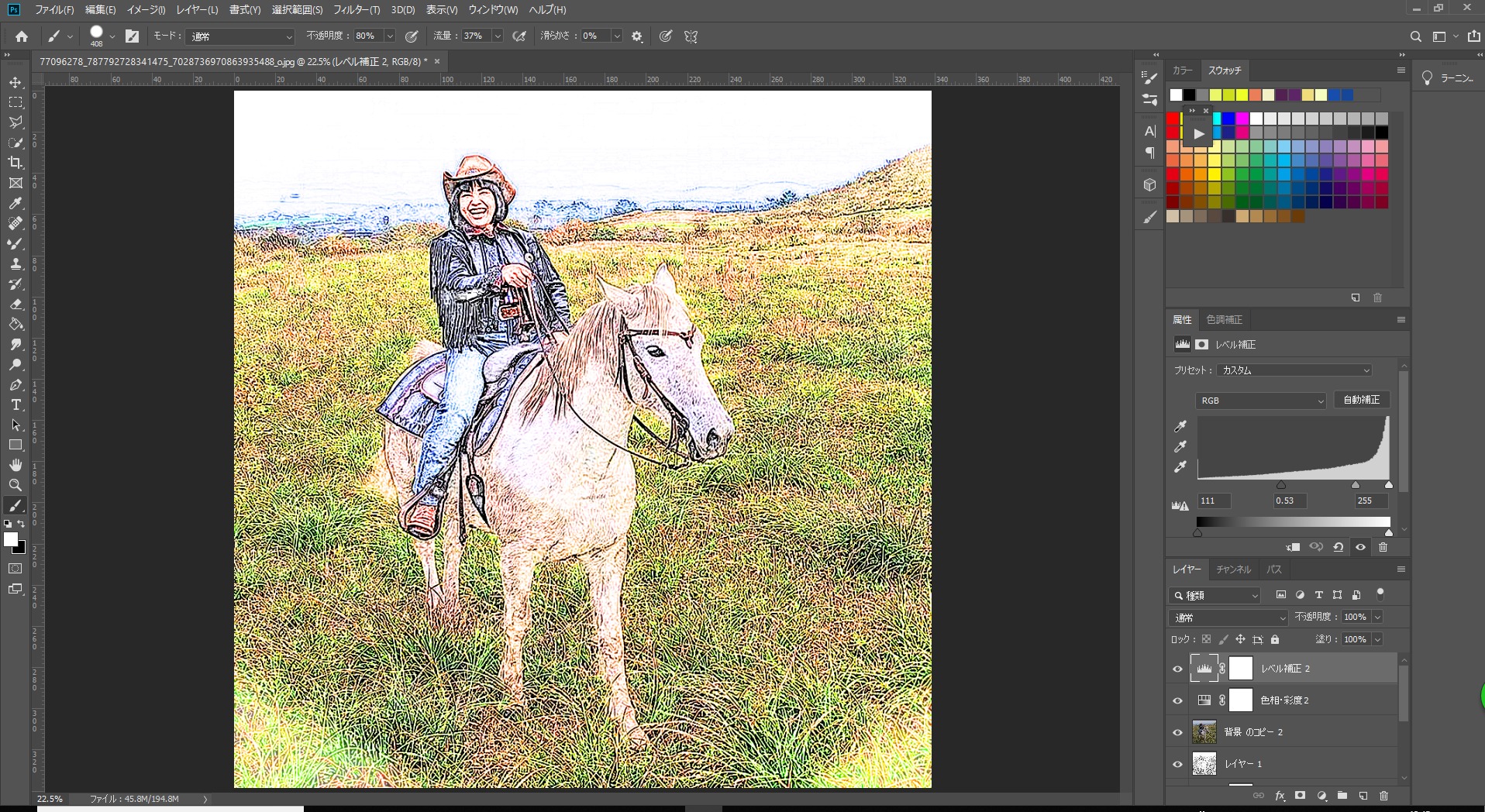
Task: Open the プリセット カスタム dropdown
Action: 1294,370
